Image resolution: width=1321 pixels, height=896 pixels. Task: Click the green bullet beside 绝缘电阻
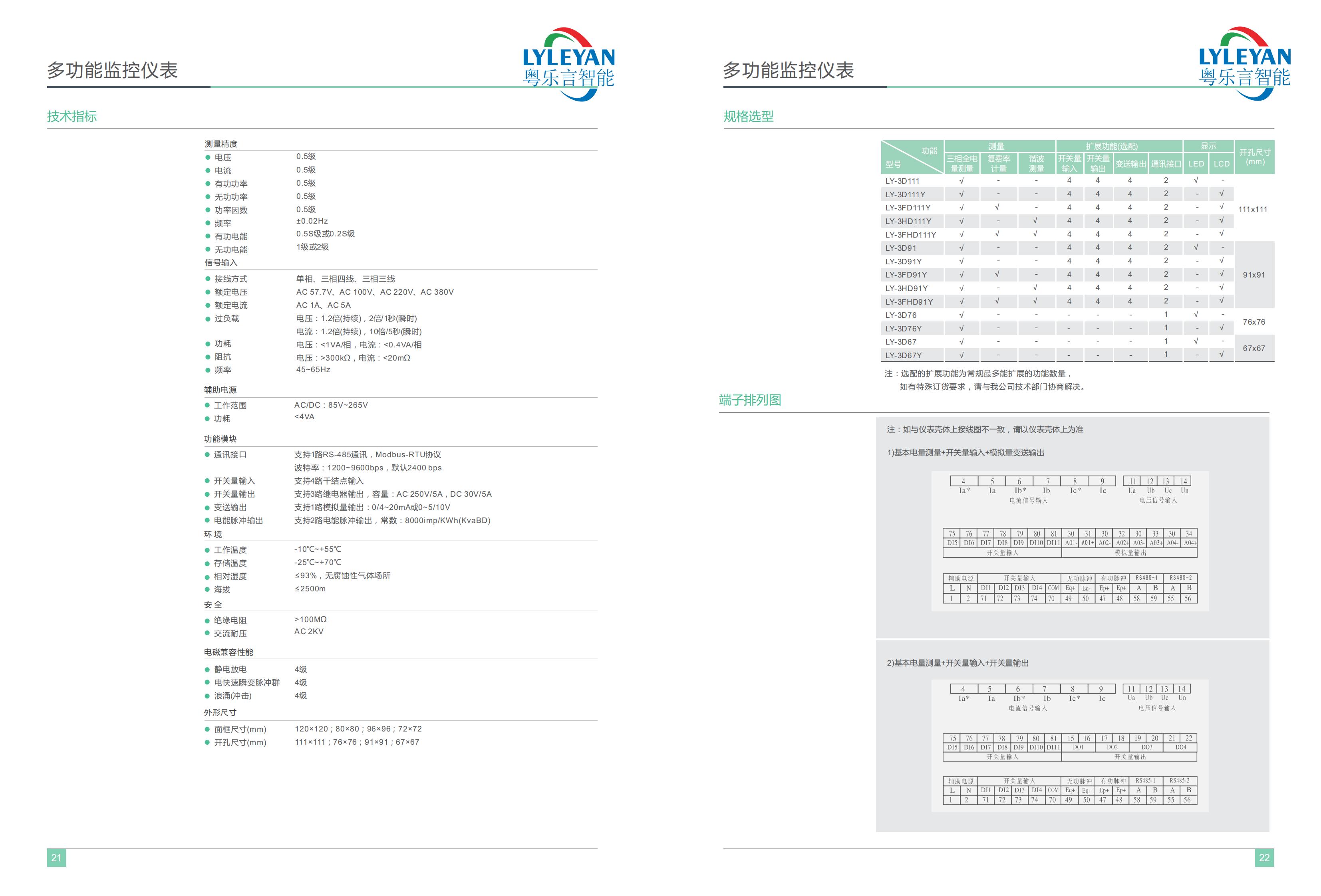click(207, 620)
